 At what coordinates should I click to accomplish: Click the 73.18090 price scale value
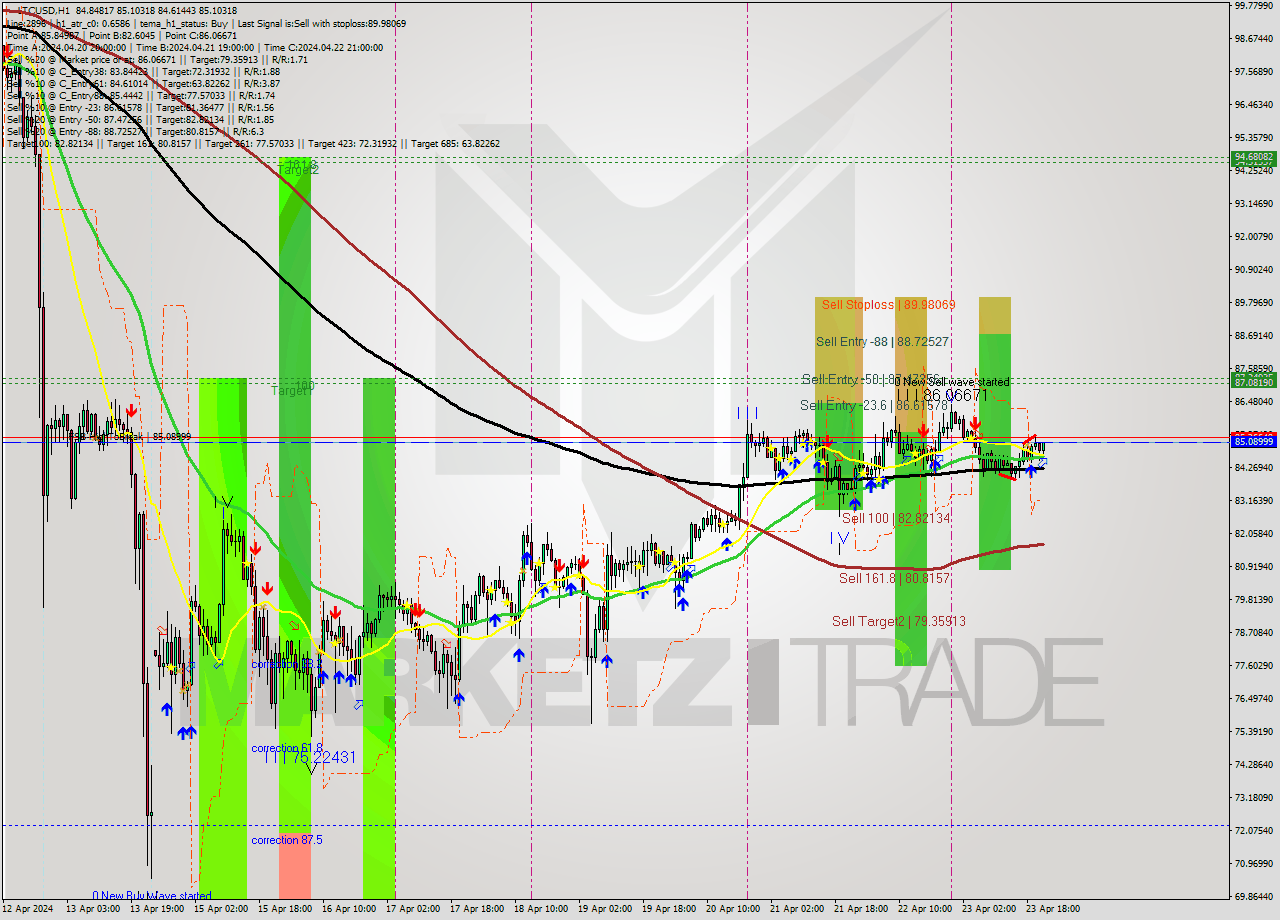pyautogui.click(x=1254, y=797)
